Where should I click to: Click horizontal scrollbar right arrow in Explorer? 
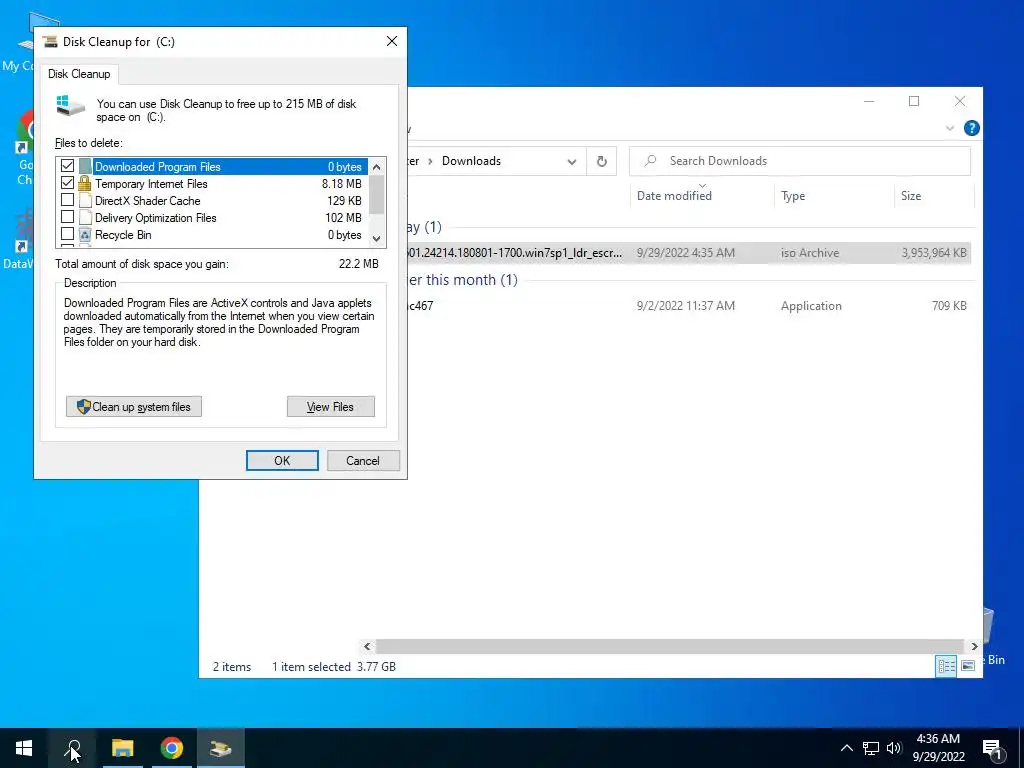[974, 646]
